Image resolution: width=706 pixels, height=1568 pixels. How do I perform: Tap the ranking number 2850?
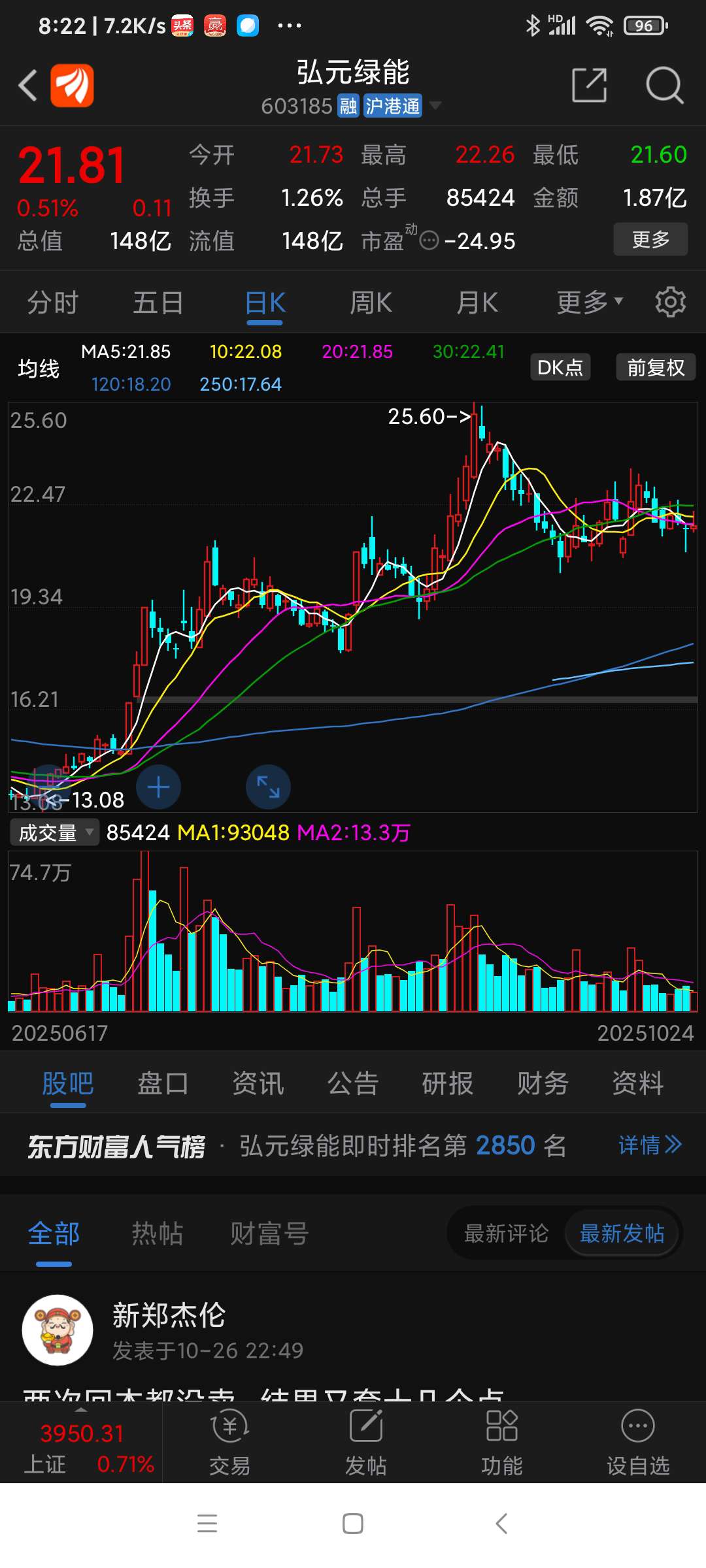pyautogui.click(x=505, y=1145)
